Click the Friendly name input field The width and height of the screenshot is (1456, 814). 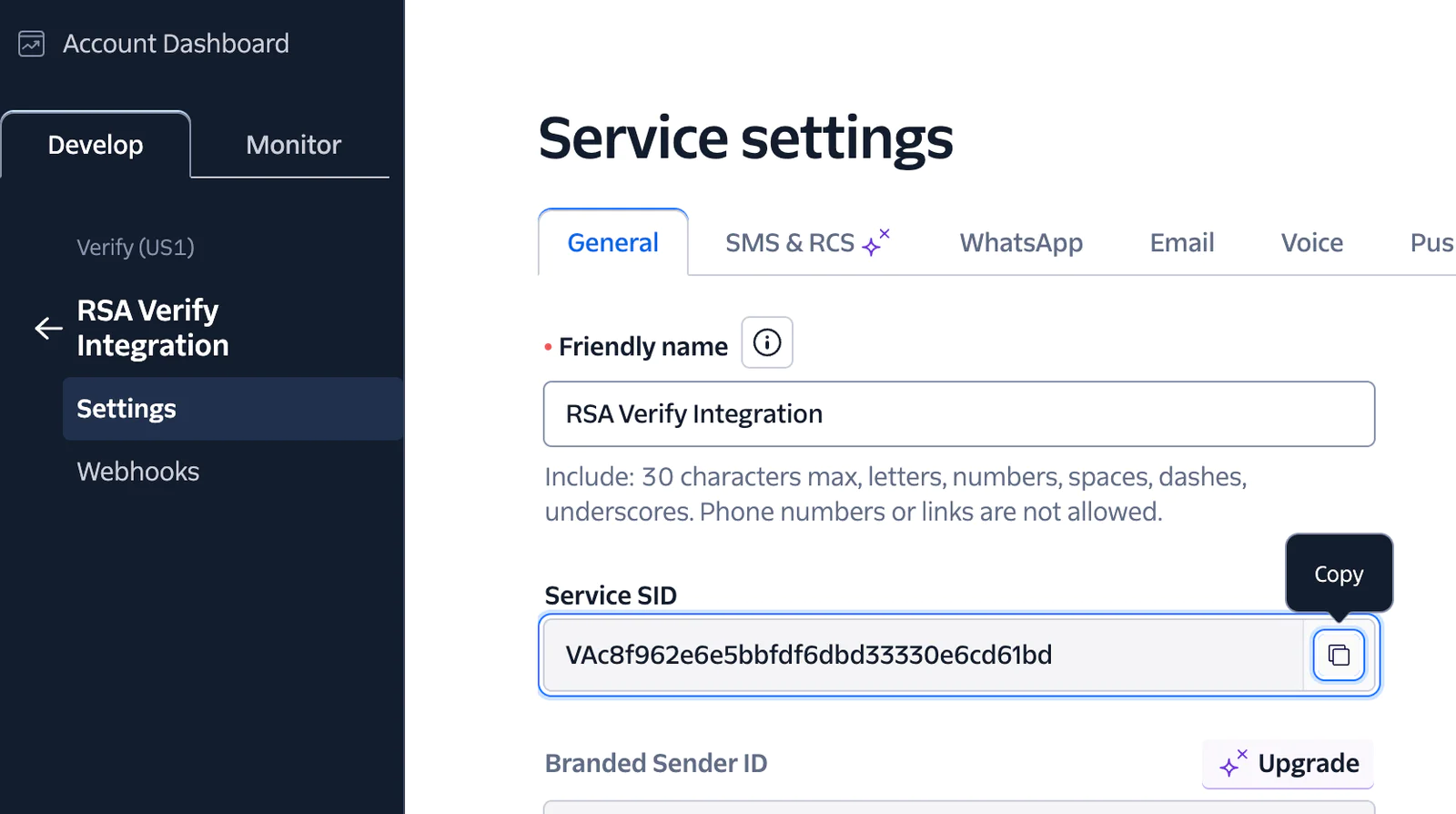pyautogui.click(x=959, y=414)
